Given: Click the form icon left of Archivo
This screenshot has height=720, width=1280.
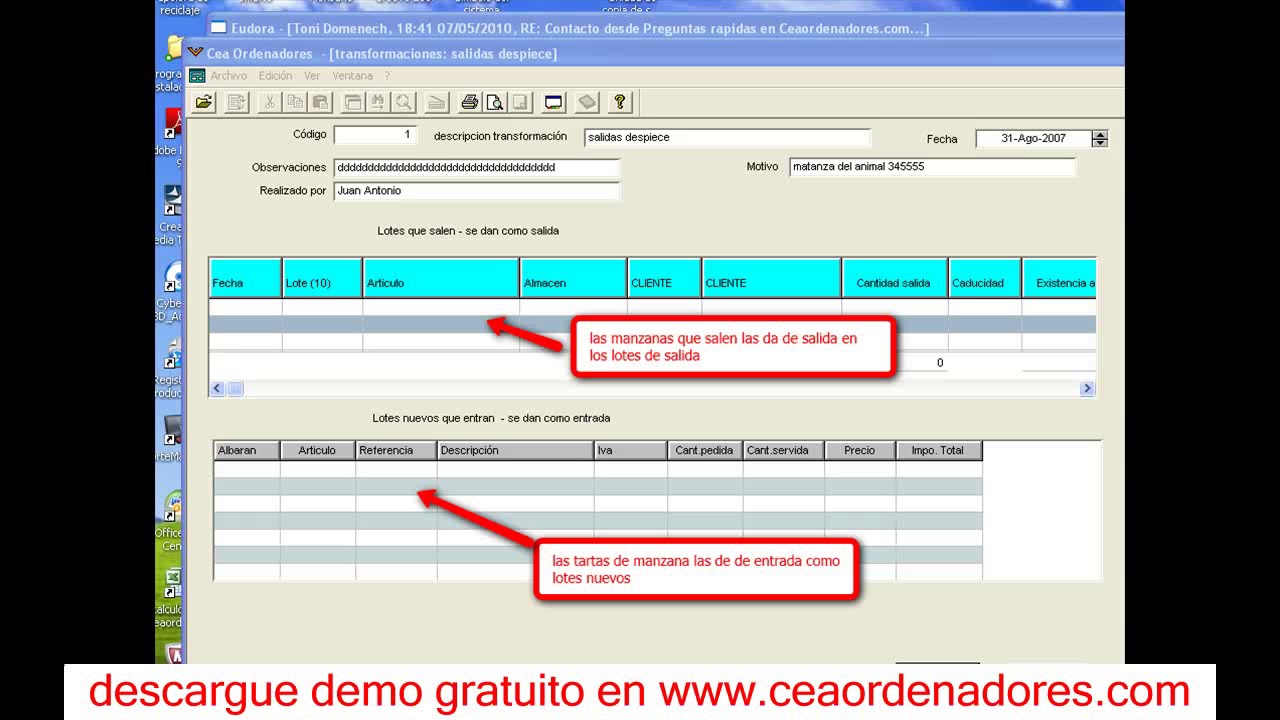Looking at the screenshot, I should pyautogui.click(x=197, y=76).
